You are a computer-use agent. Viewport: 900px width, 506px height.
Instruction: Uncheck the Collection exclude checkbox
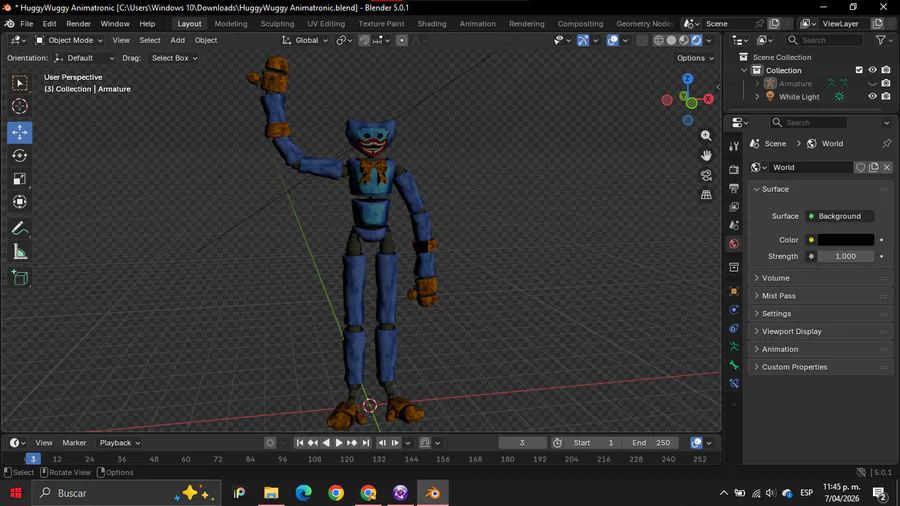859,70
